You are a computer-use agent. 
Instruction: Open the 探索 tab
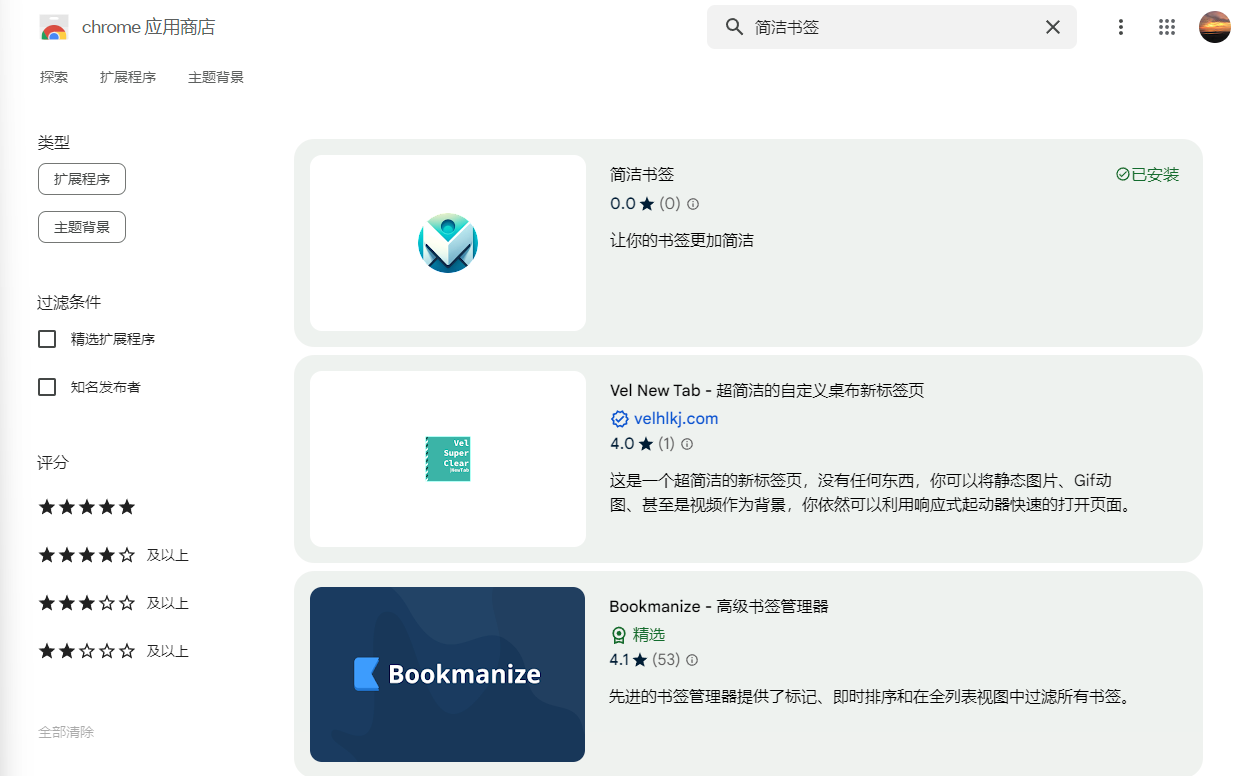54,77
